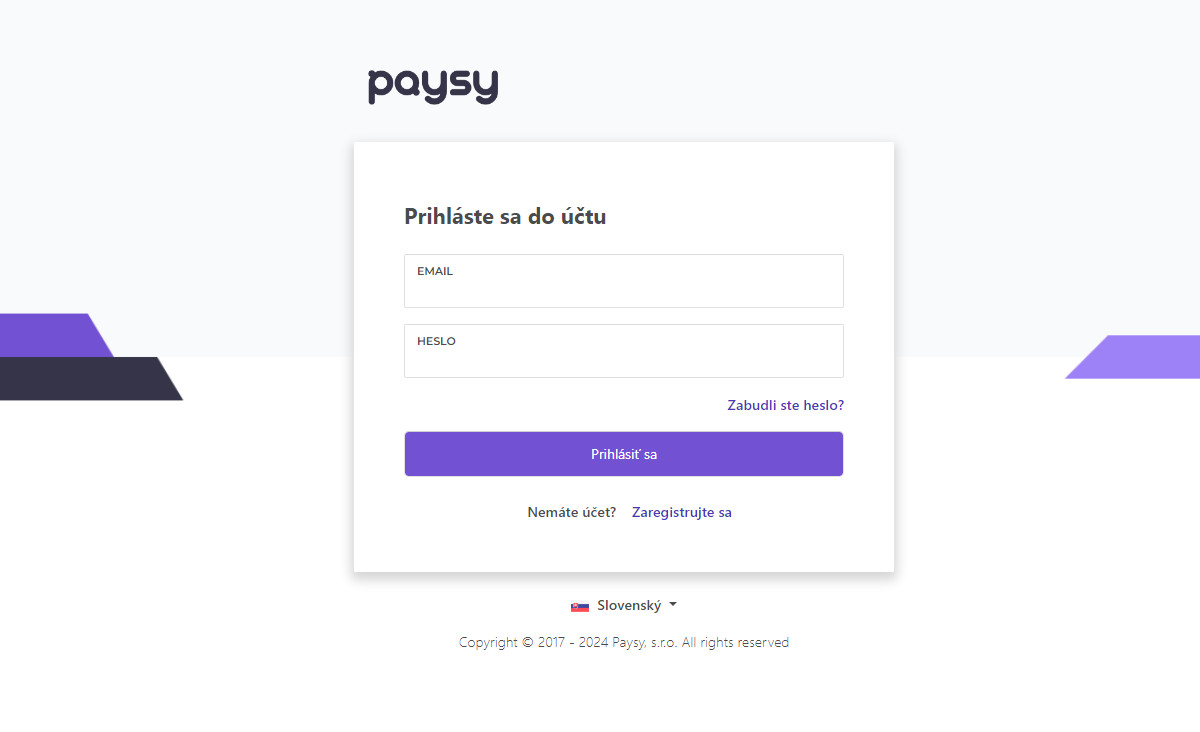Focus the Heslo password field
This screenshot has height=732, width=1200.
624,351
